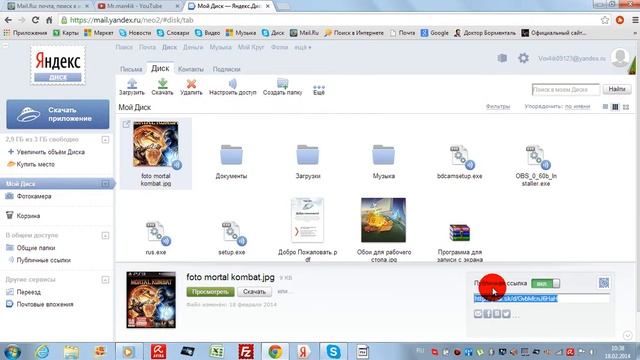Change sort order по имени

point(577,107)
